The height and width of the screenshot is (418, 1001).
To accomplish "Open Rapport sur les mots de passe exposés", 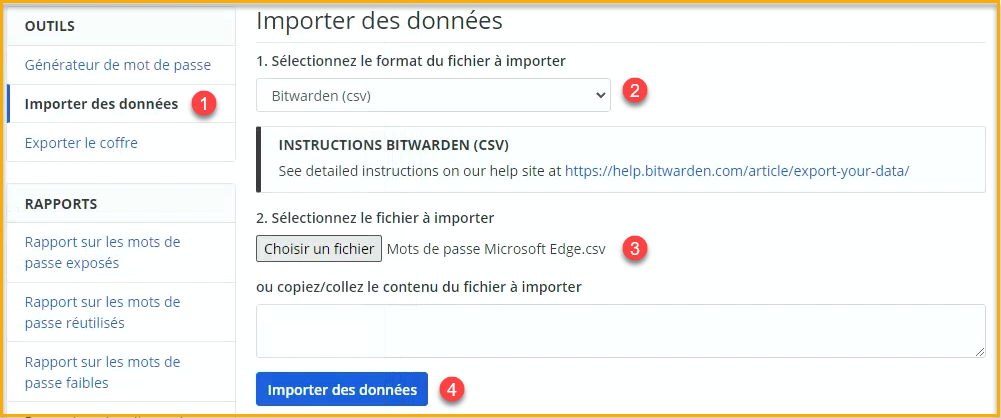I will point(102,253).
